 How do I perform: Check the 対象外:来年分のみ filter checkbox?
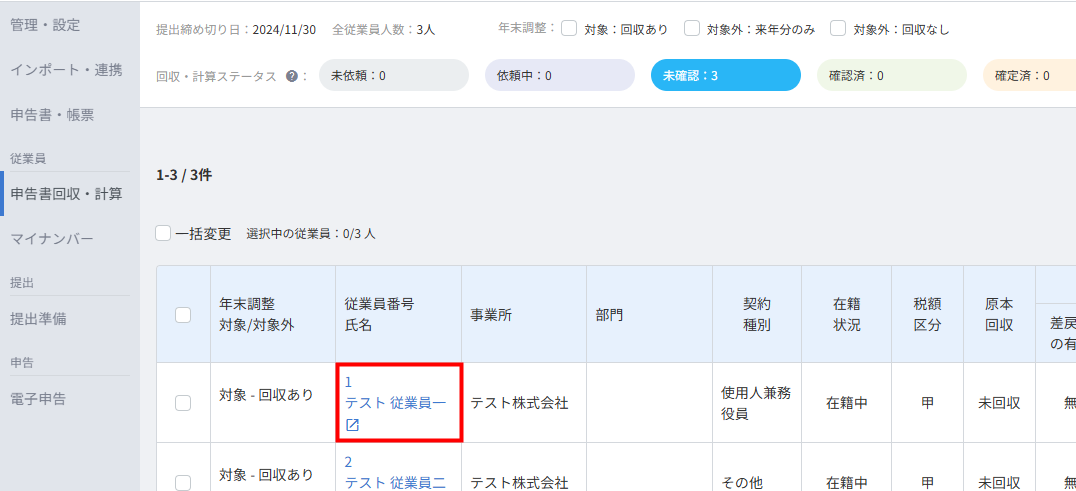(x=692, y=29)
